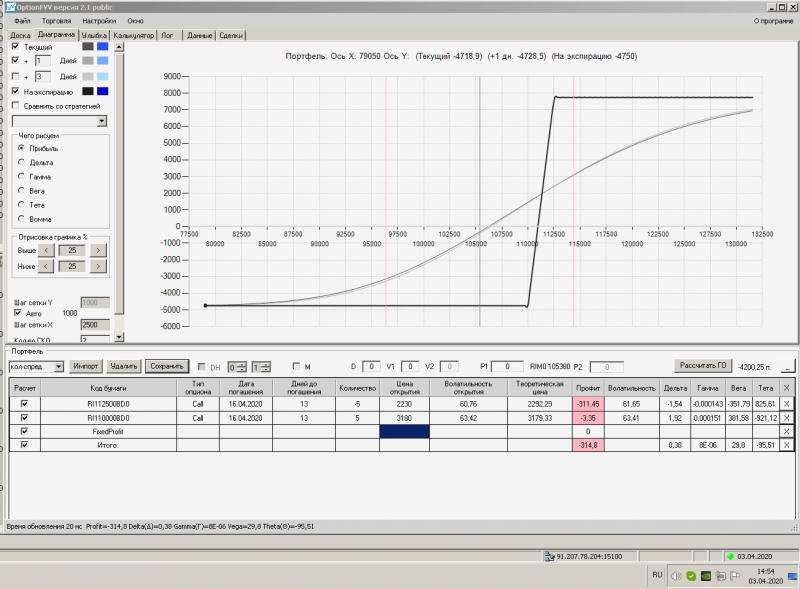Open the О программе menu item

coord(773,21)
